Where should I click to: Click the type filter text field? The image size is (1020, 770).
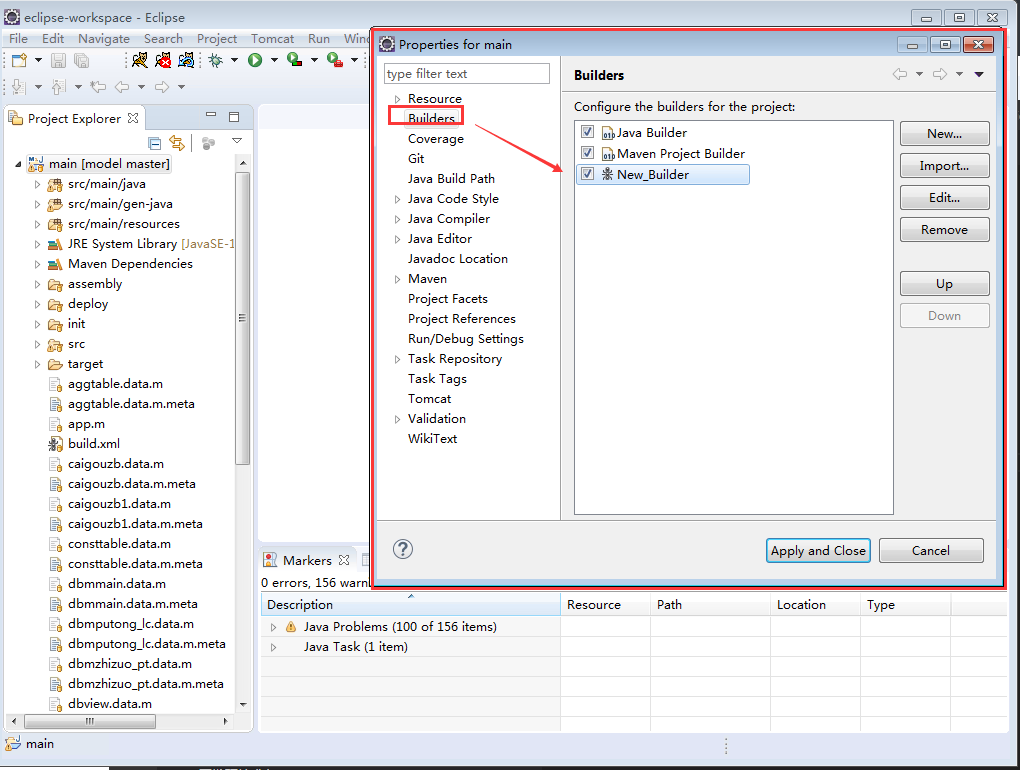[x=467, y=73]
